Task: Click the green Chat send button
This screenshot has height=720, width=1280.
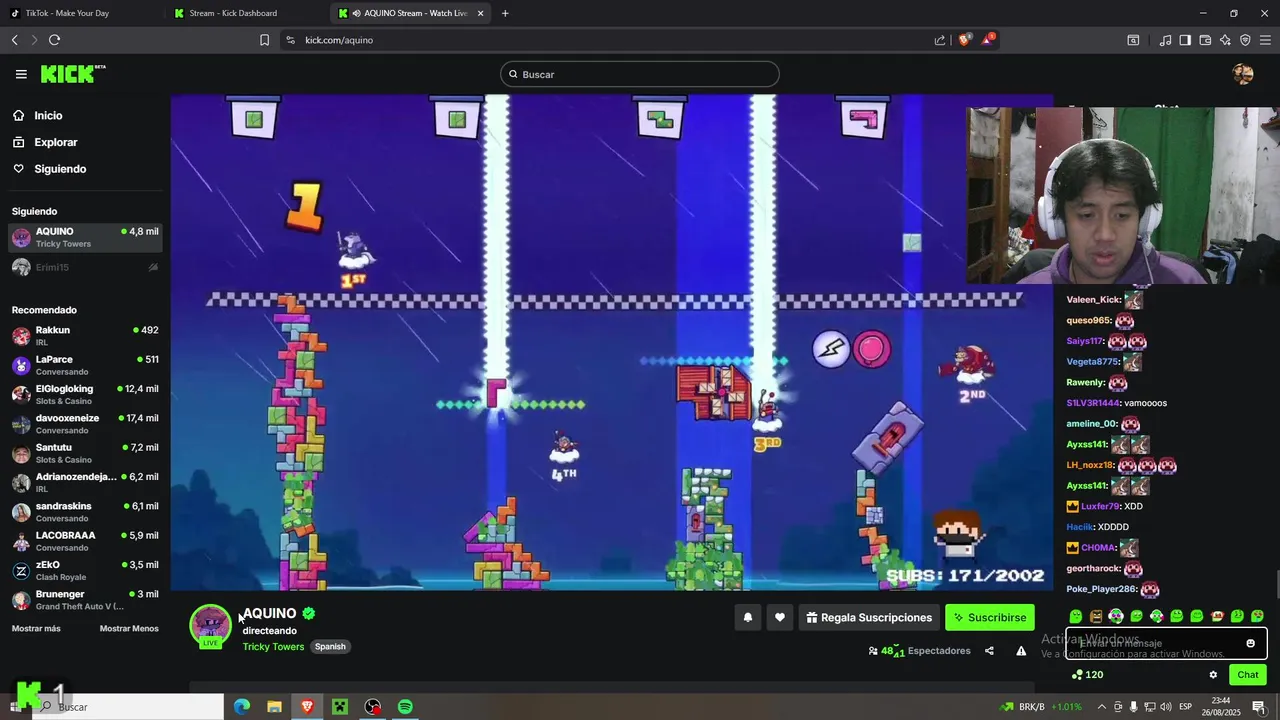Action: tap(1248, 675)
